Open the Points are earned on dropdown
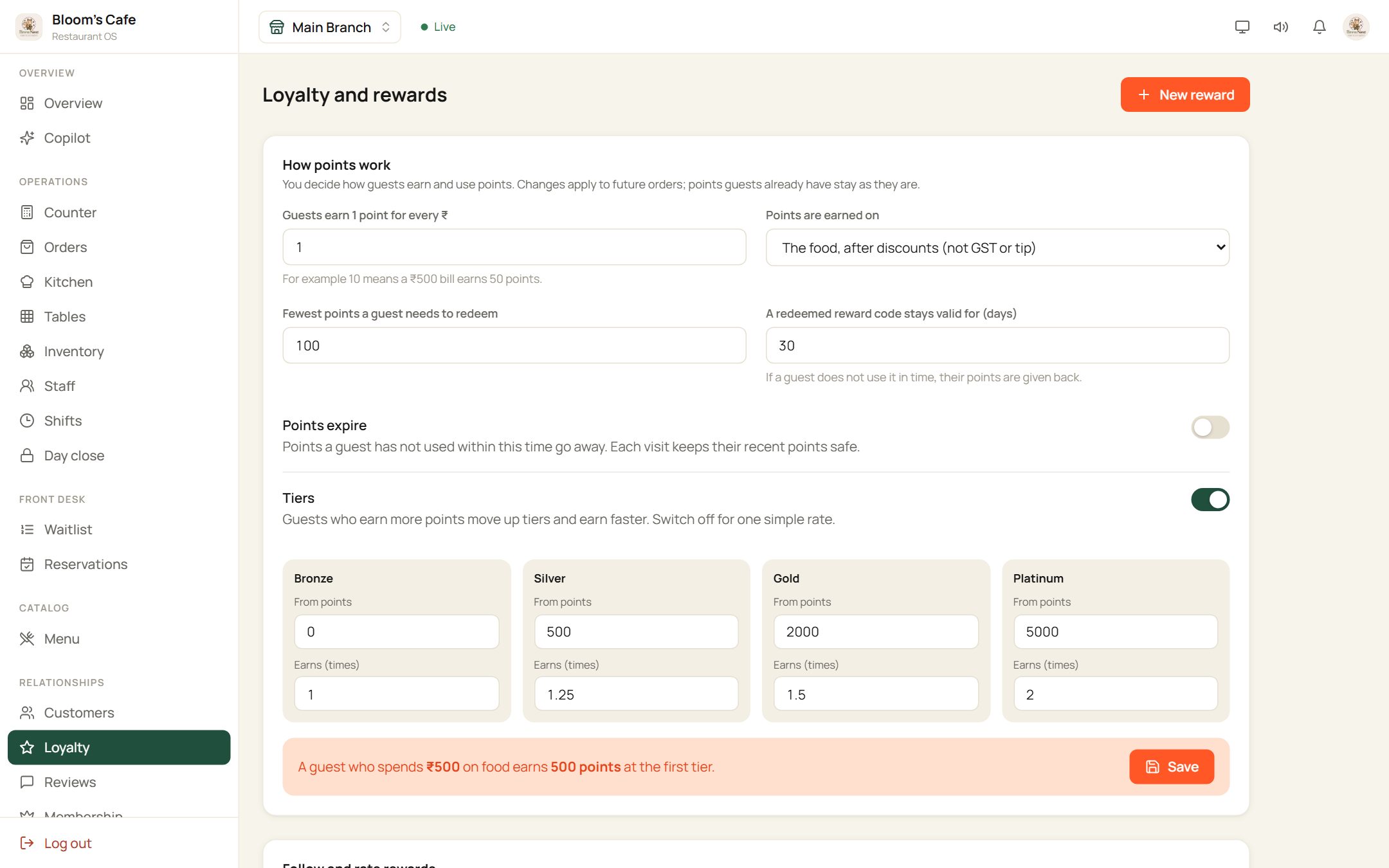Screen dimensions: 1389x868 (x=997, y=248)
